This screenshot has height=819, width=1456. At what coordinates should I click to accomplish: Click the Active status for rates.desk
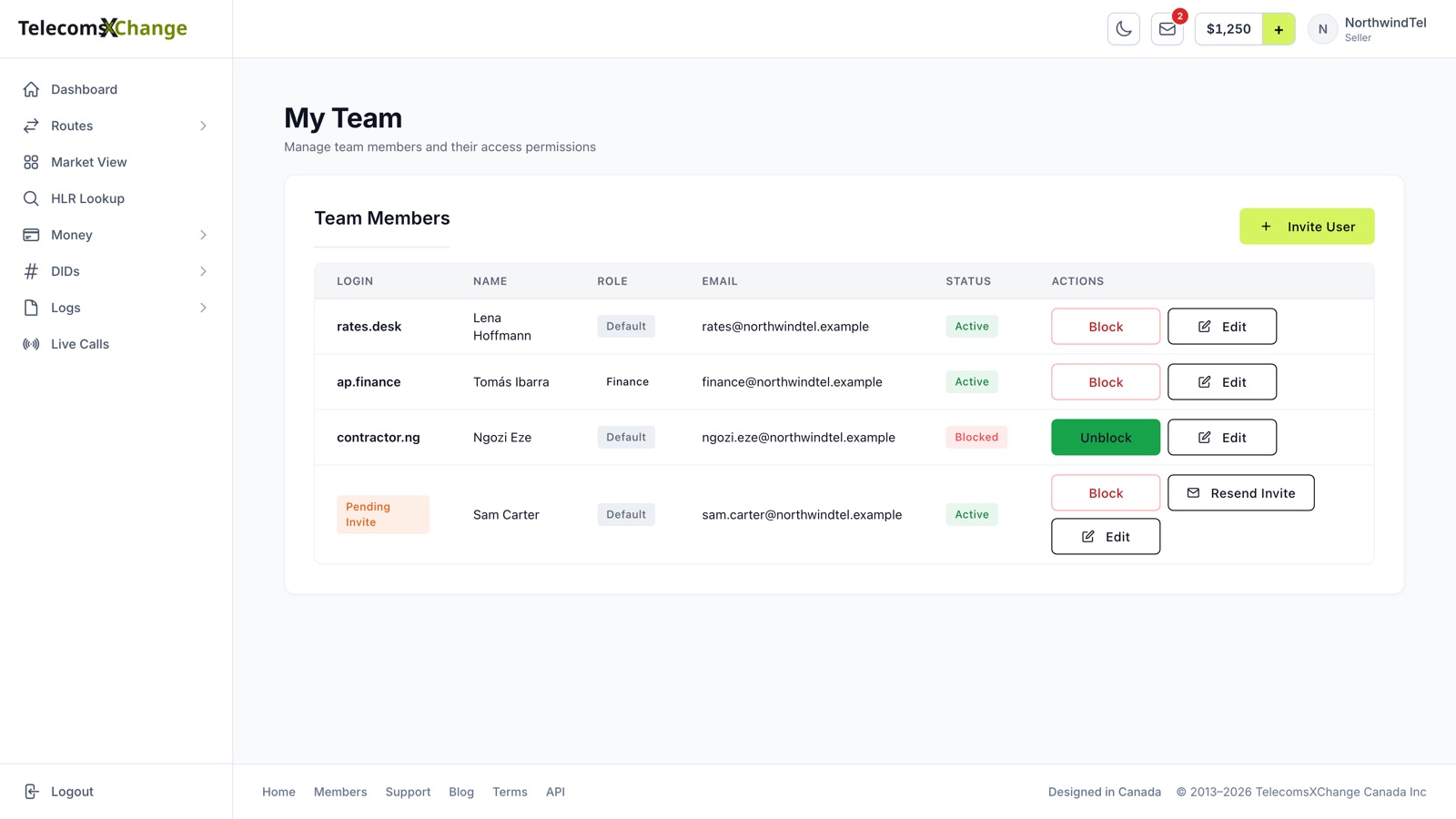click(972, 327)
